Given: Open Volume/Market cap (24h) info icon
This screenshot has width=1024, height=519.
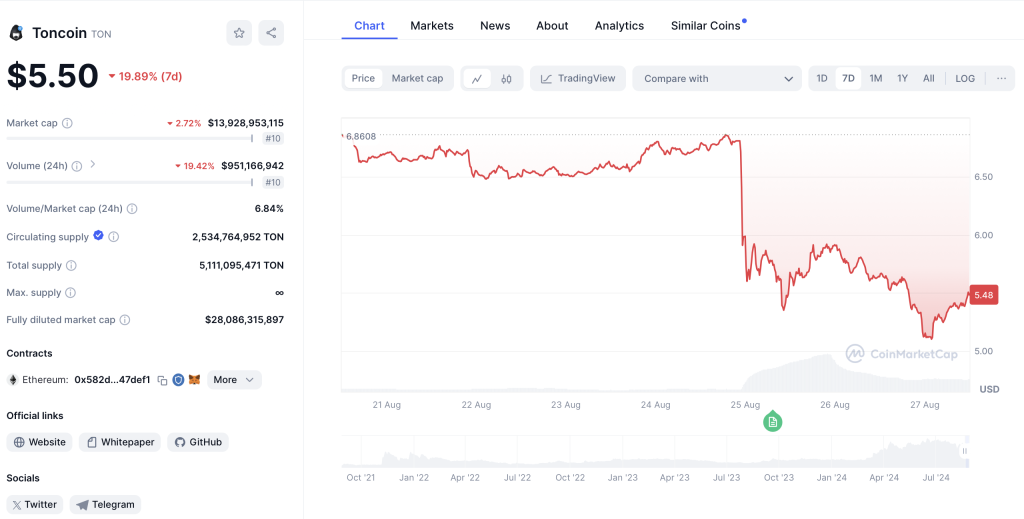Looking at the screenshot, I should click(x=132, y=209).
